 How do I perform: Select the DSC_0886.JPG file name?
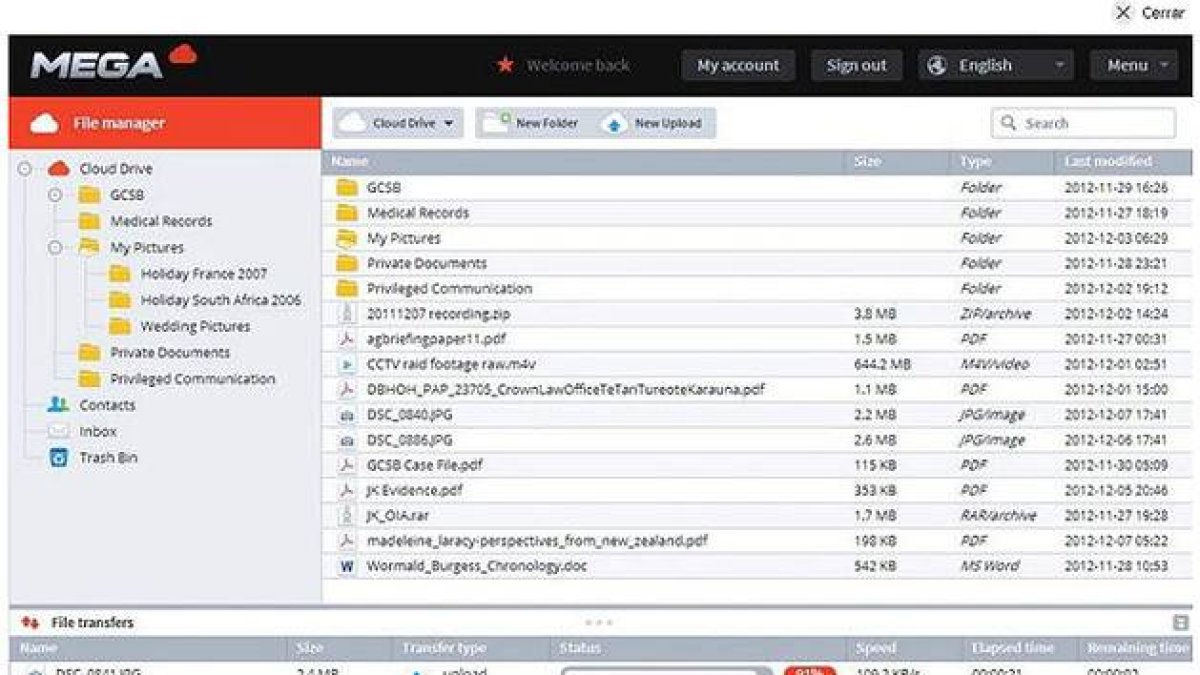click(410, 440)
